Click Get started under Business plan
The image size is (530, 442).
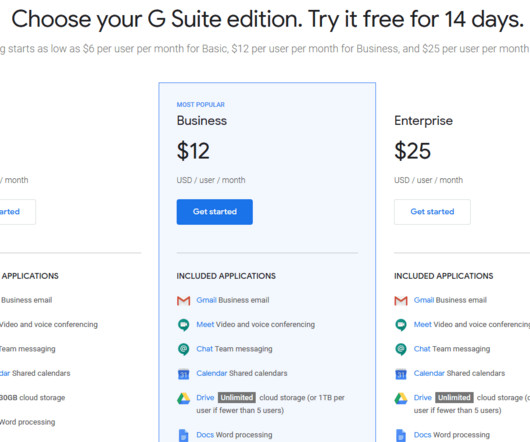pyautogui.click(x=214, y=212)
